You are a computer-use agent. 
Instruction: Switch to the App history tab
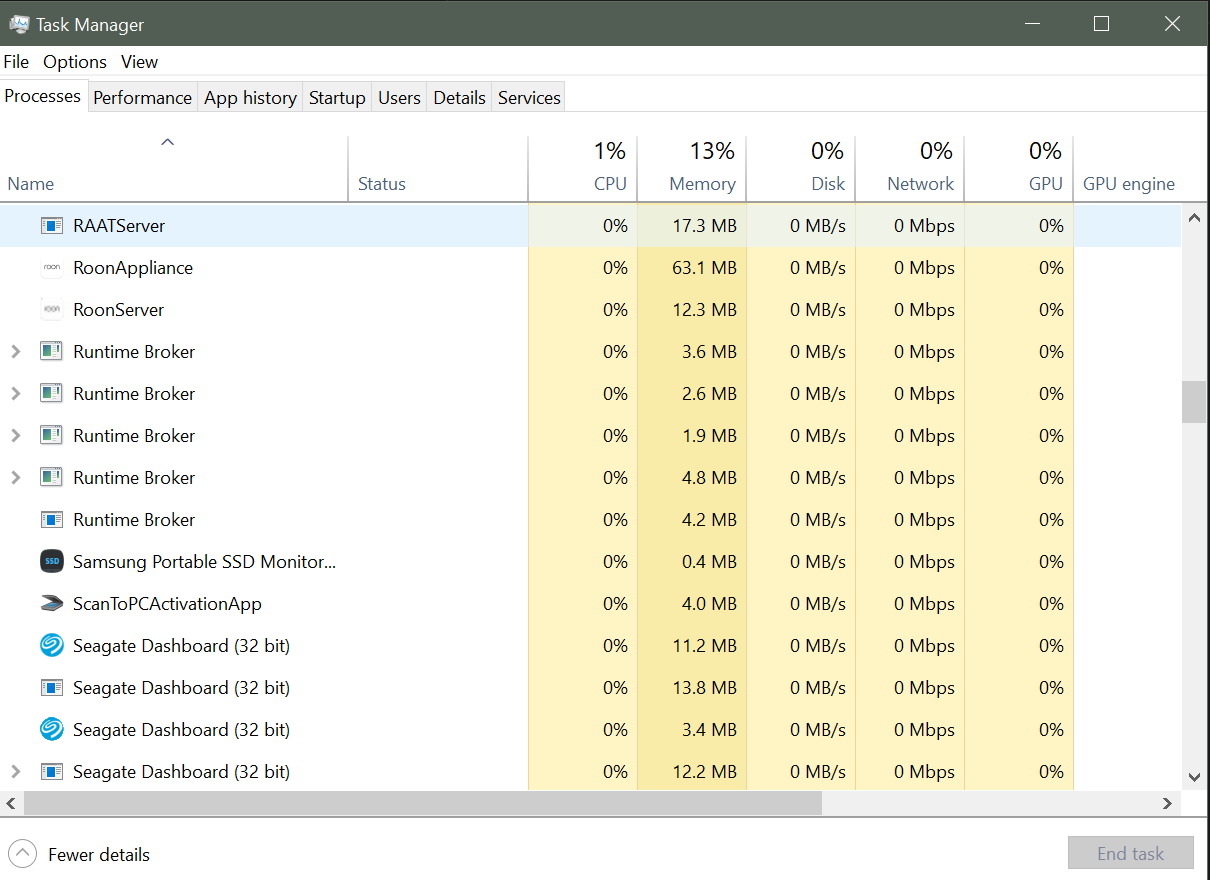250,97
